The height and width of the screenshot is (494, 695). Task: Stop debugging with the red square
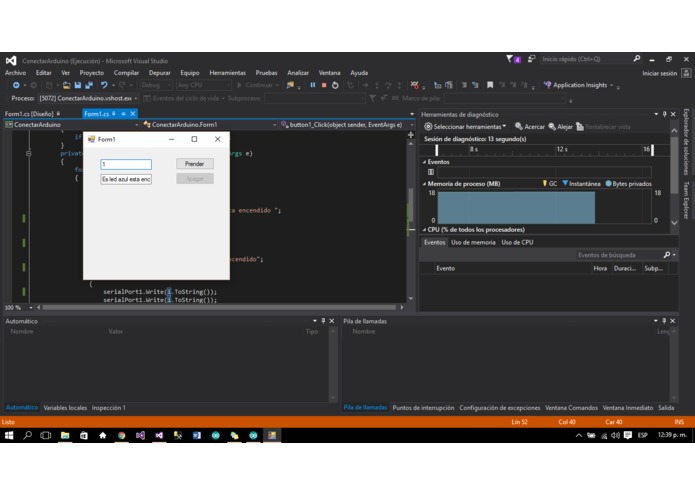(324, 85)
